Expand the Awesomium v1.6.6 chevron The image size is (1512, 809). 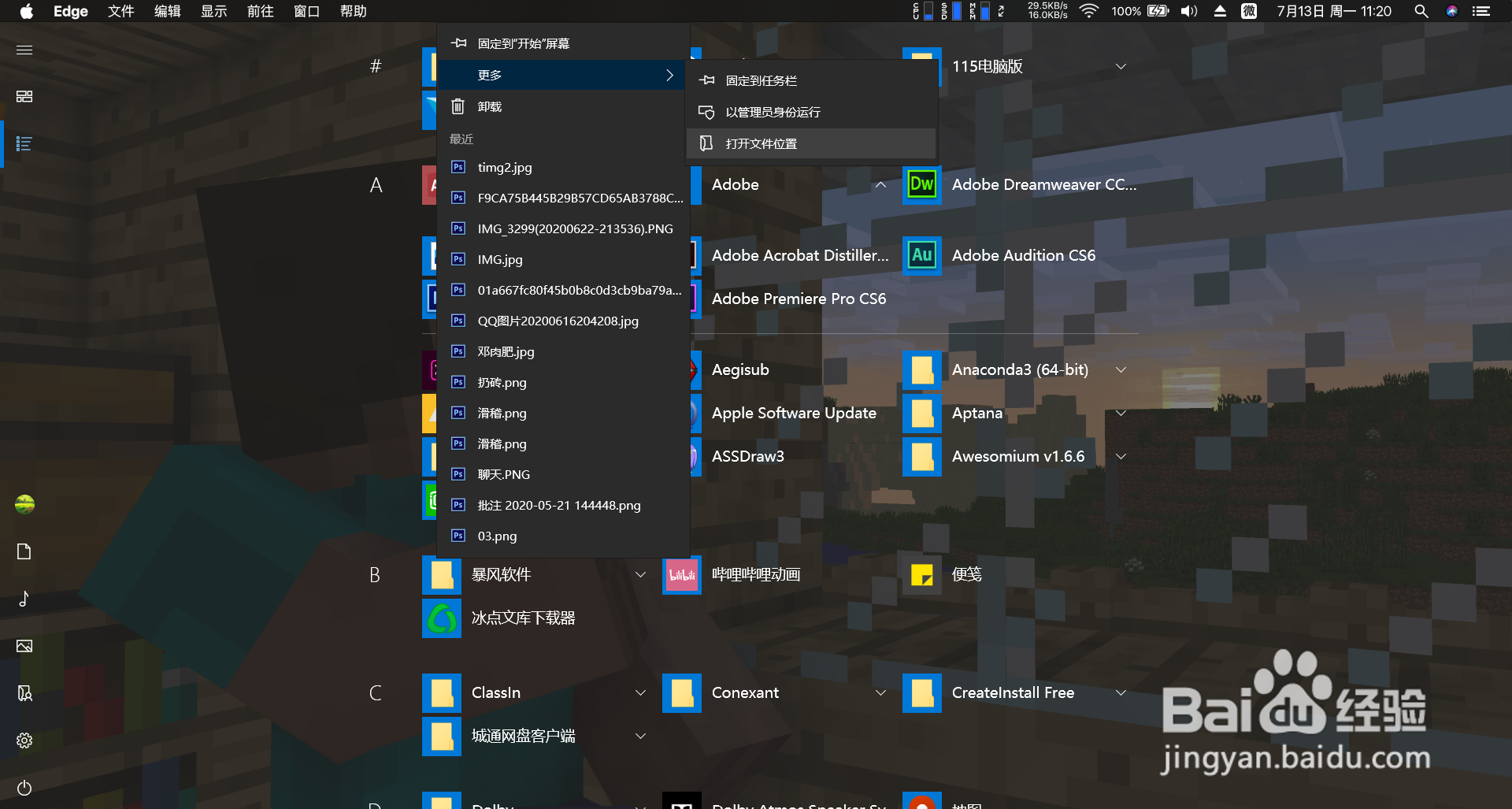[x=1121, y=457]
